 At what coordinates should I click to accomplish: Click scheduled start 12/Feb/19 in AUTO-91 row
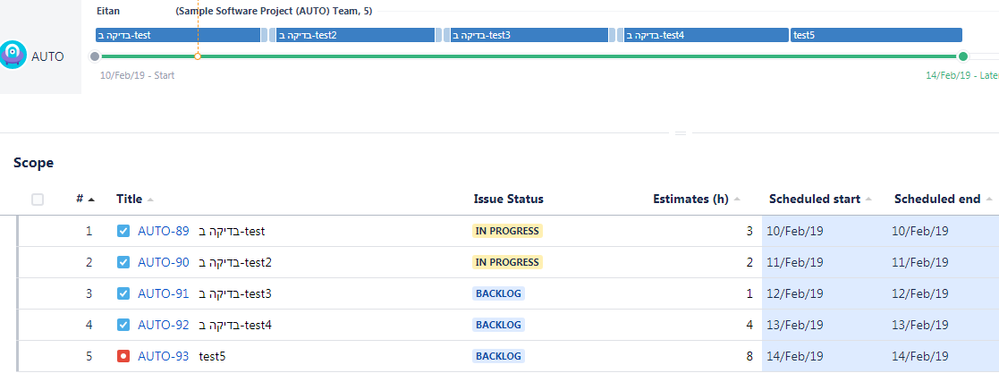(x=794, y=294)
